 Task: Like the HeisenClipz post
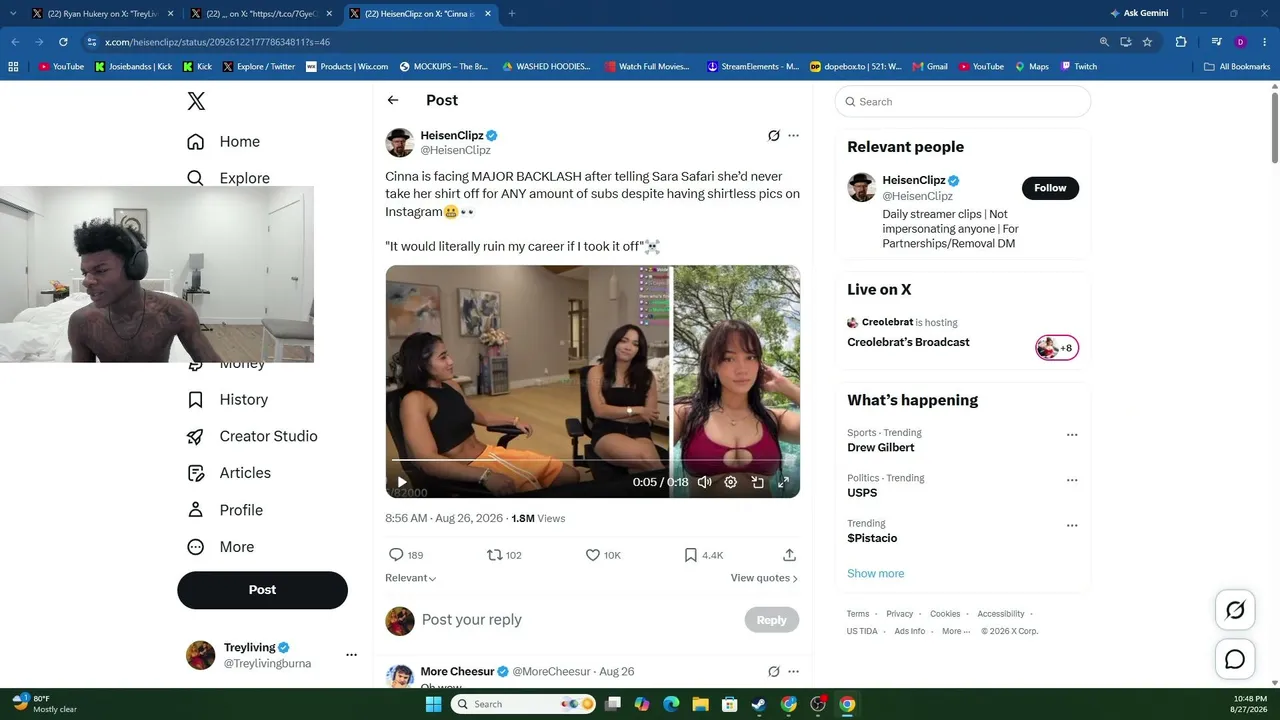pyautogui.click(x=592, y=555)
